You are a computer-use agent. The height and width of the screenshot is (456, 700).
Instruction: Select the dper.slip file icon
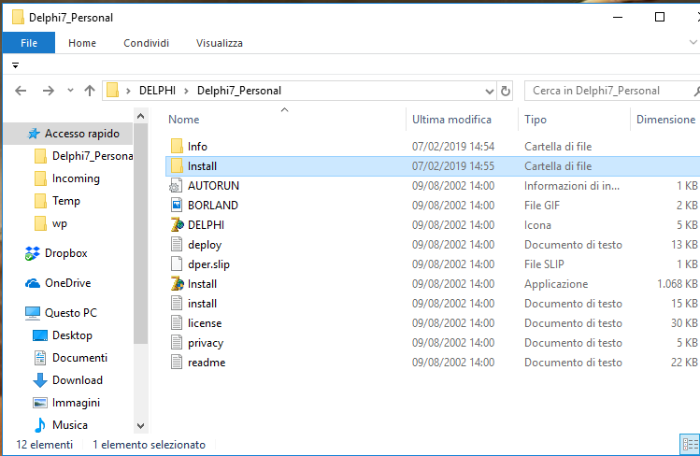coord(177,264)
